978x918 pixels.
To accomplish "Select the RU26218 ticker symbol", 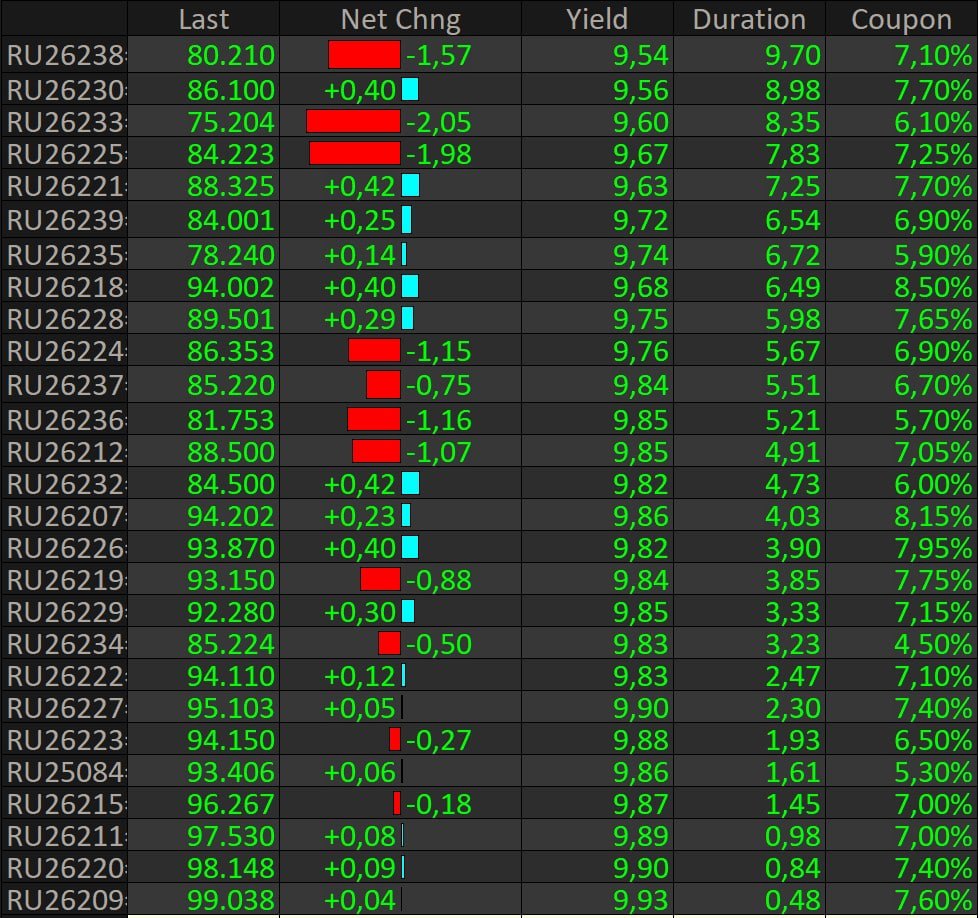I will pos(65,287).
